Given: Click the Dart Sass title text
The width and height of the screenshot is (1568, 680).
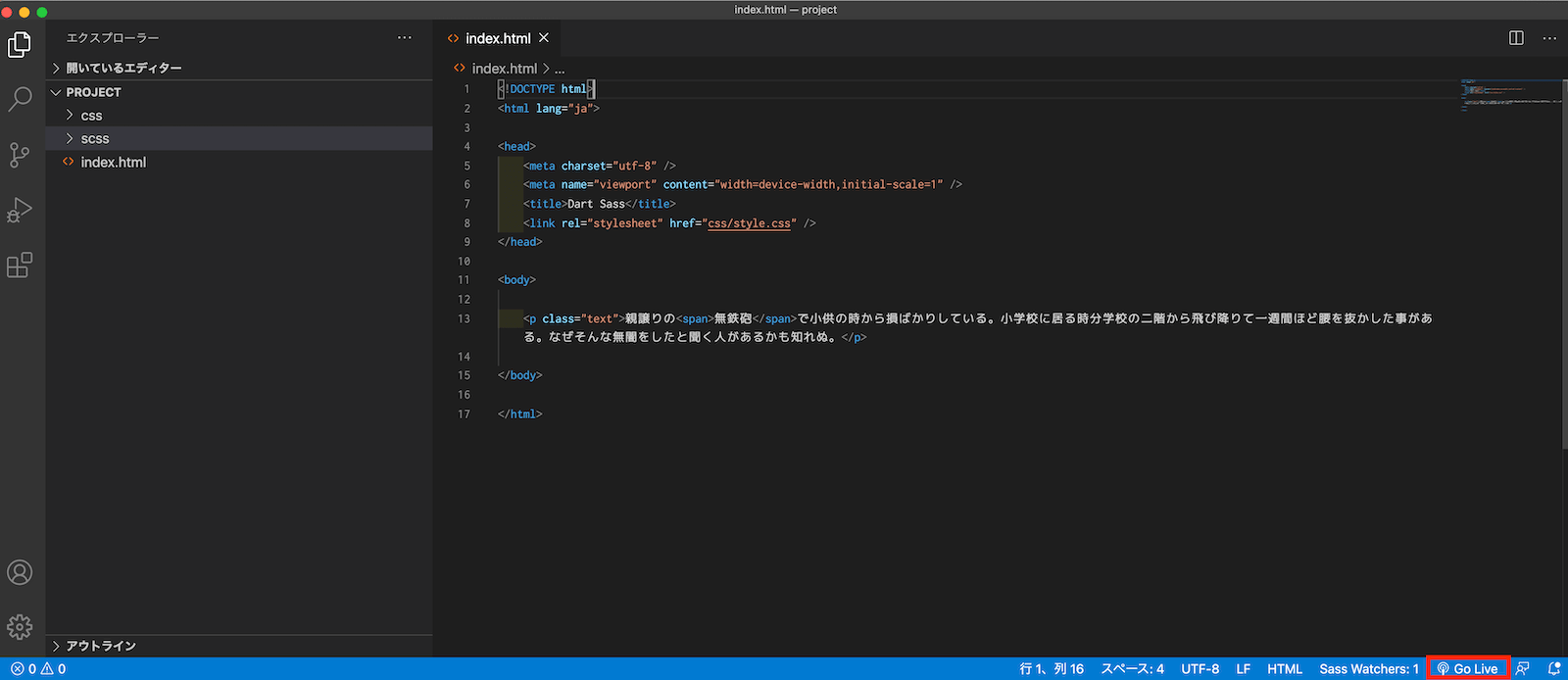Looking at the screenshot, I should pyautogui.click(x=596, y=204).
